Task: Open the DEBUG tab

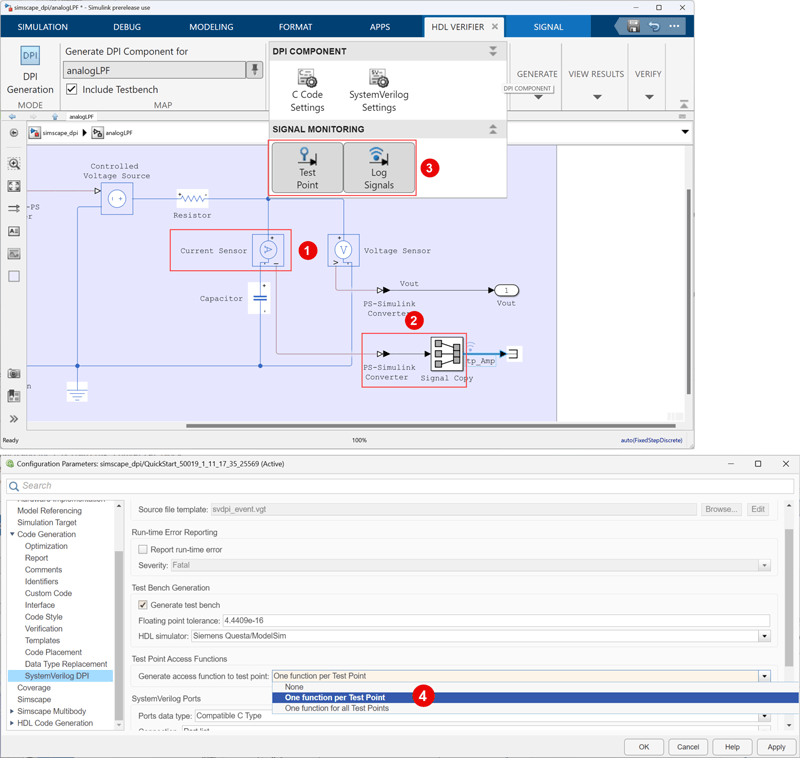Action: 127,27
